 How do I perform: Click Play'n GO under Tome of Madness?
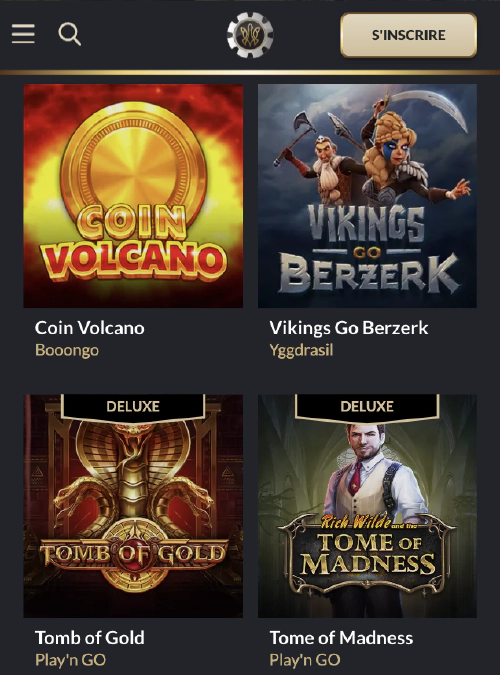point(305,660)
